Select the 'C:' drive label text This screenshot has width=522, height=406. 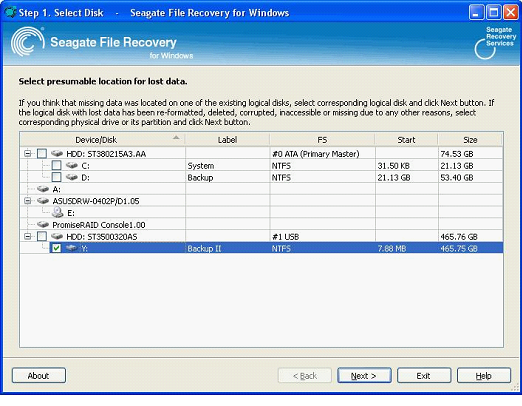pyautogui.click(x=85, y=166)
